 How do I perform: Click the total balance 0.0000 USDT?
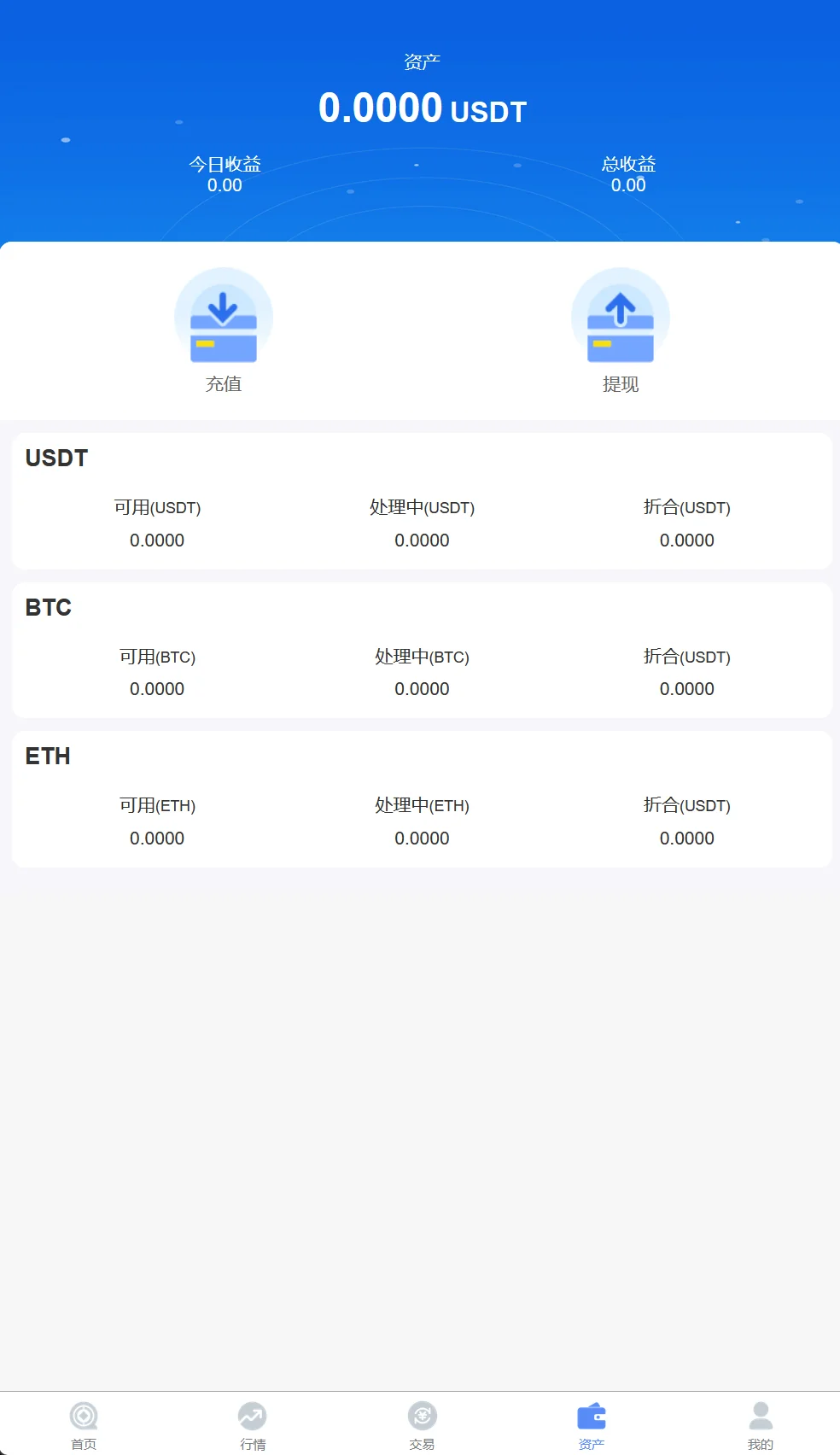(422, 108)
